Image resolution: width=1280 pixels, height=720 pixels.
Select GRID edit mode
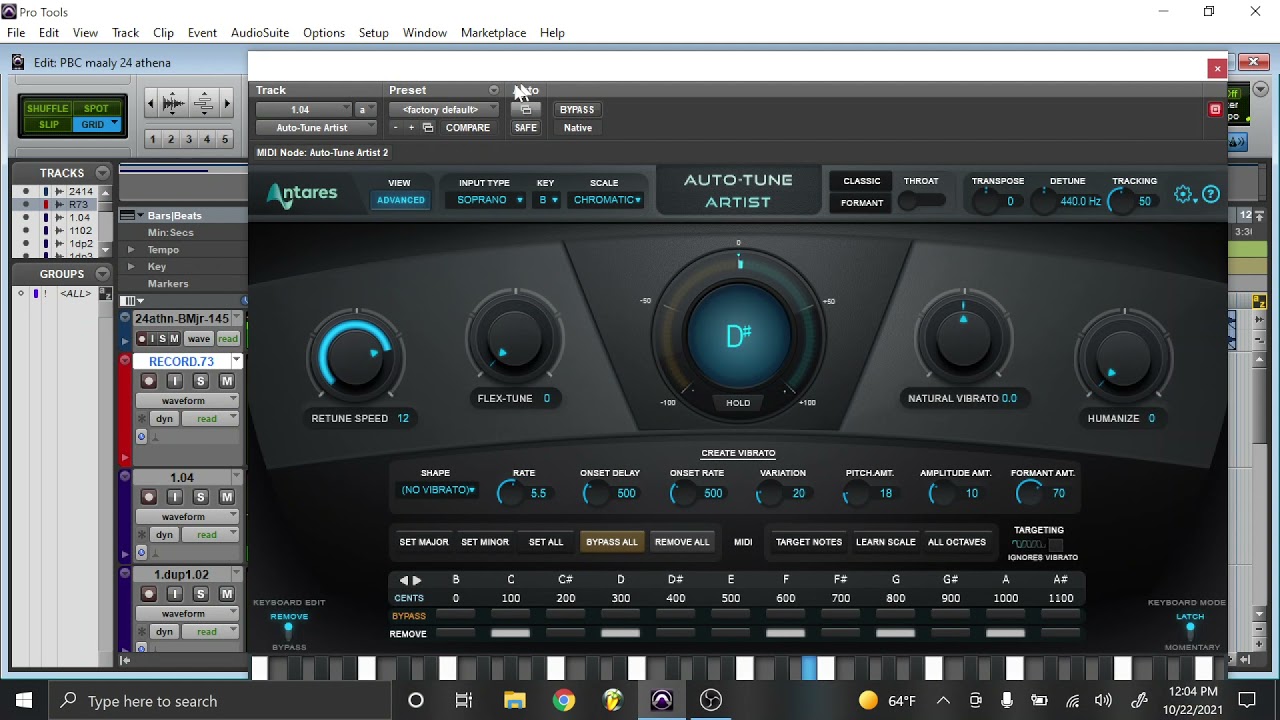coord(98,125)
